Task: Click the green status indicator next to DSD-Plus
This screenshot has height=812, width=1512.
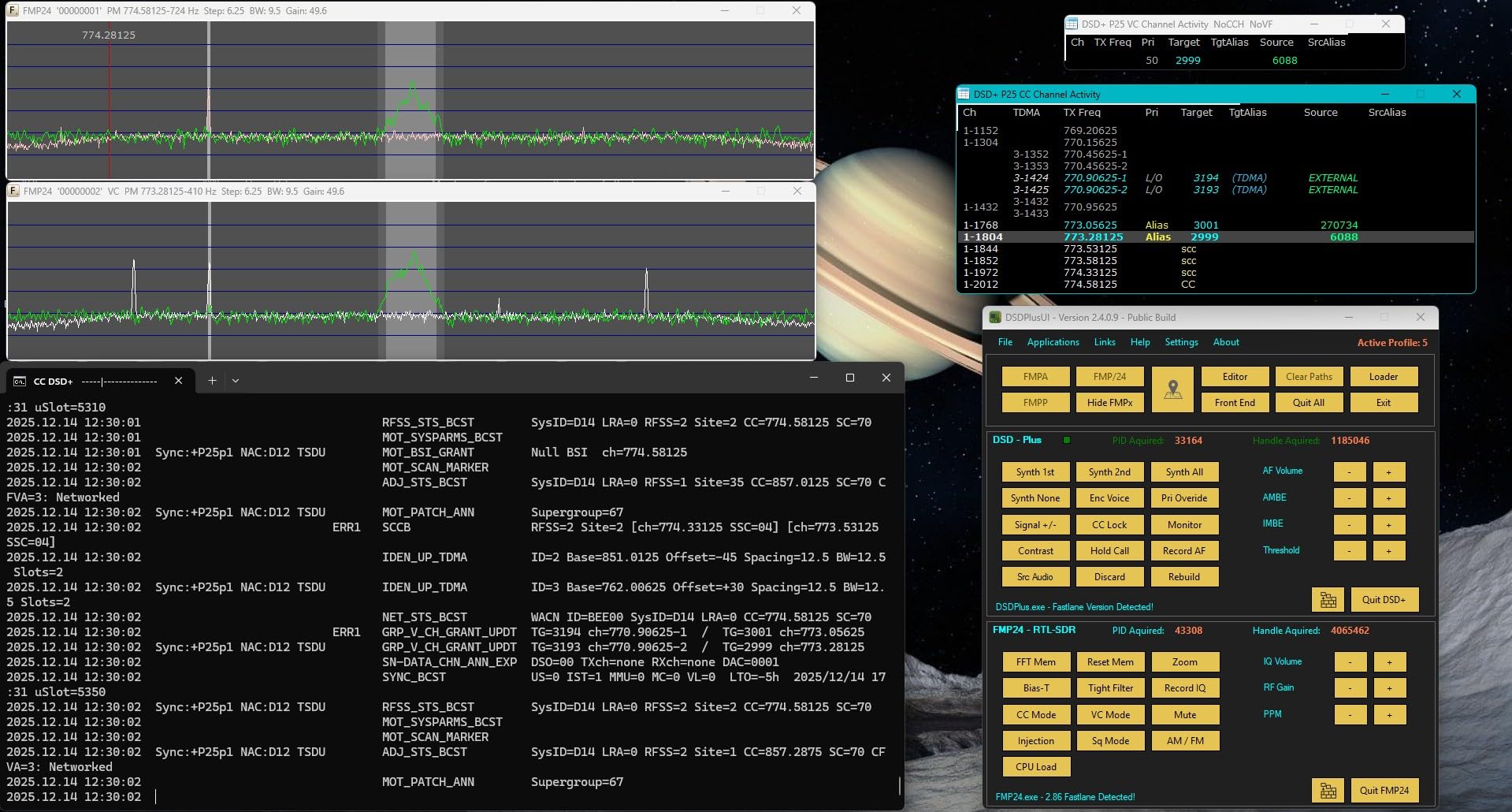Action: (x=1068, y=441)
